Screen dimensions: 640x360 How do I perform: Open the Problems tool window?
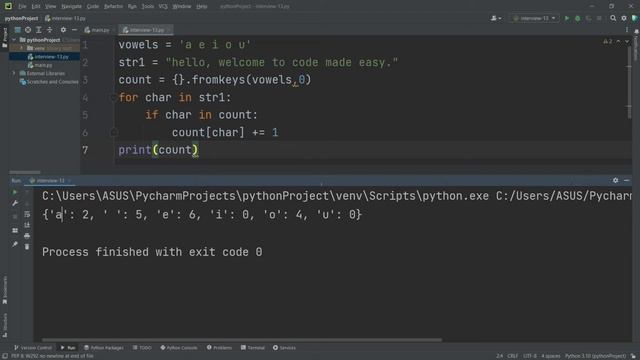point(219,348)
